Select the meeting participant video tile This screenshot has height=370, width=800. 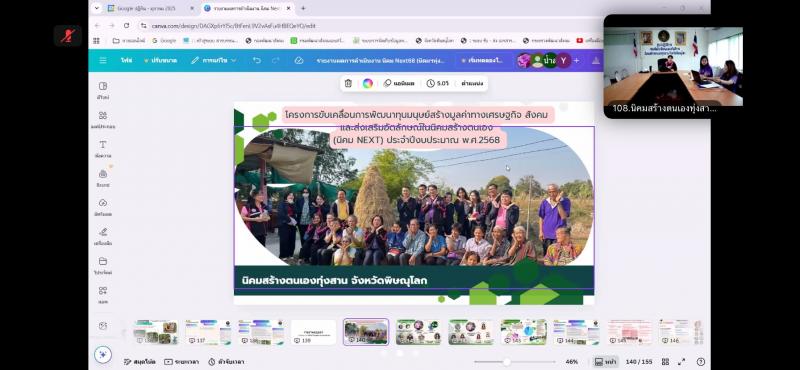tap(673, 66)
